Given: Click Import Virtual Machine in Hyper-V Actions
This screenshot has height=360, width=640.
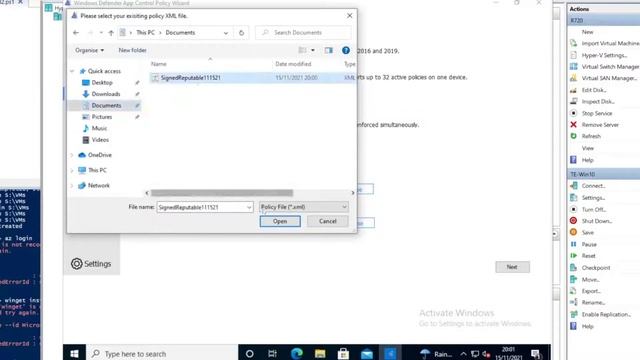Looking at the screenshot, I should click(610, 43).
